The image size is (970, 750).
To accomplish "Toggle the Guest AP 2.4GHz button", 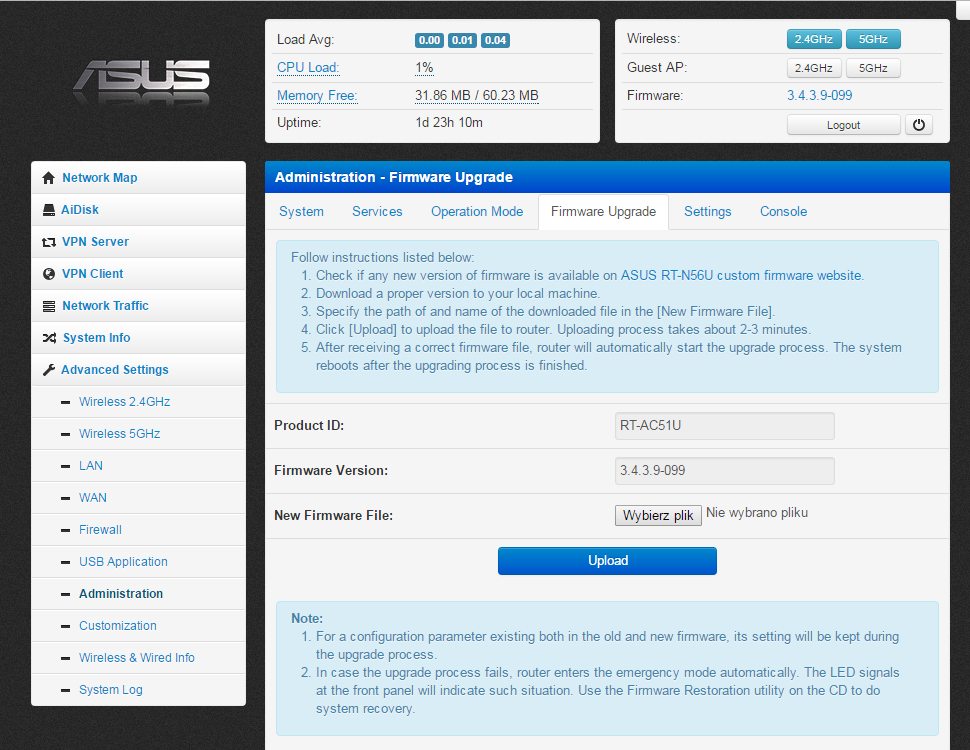I will coord(814,68).
